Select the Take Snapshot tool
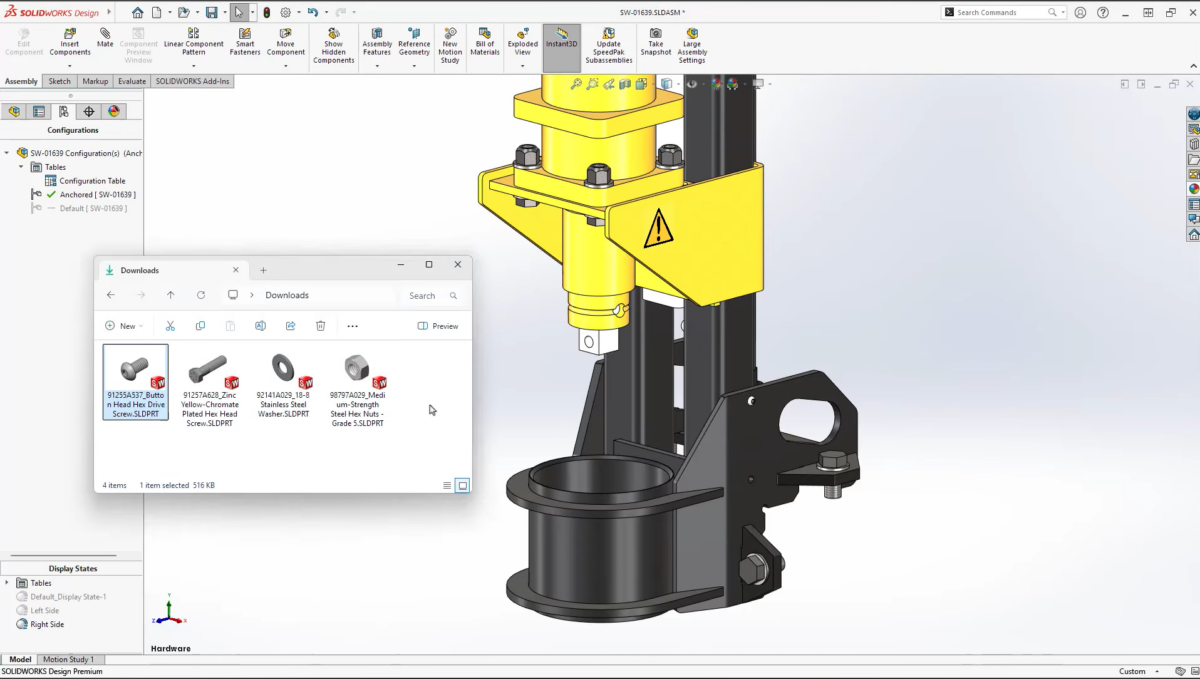The width and height of the screenshot is (1200, 679). coord(655,42)
